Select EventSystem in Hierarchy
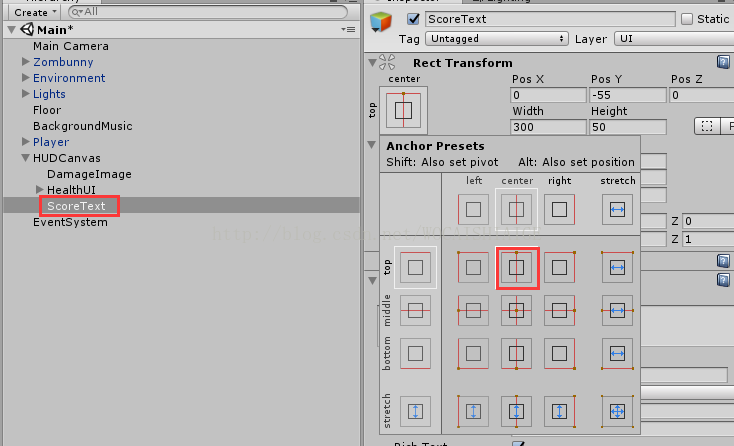734x446 pixels. point(70,222)
